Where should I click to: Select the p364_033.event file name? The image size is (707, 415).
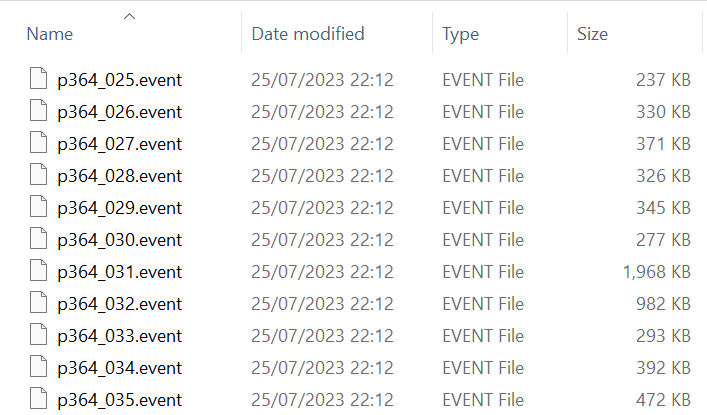[x=119, y=336]
